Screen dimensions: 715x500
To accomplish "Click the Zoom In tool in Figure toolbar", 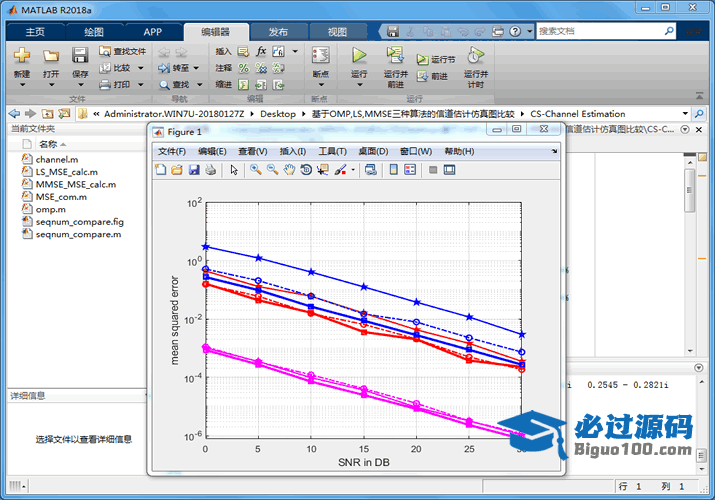I will (256, 170).
